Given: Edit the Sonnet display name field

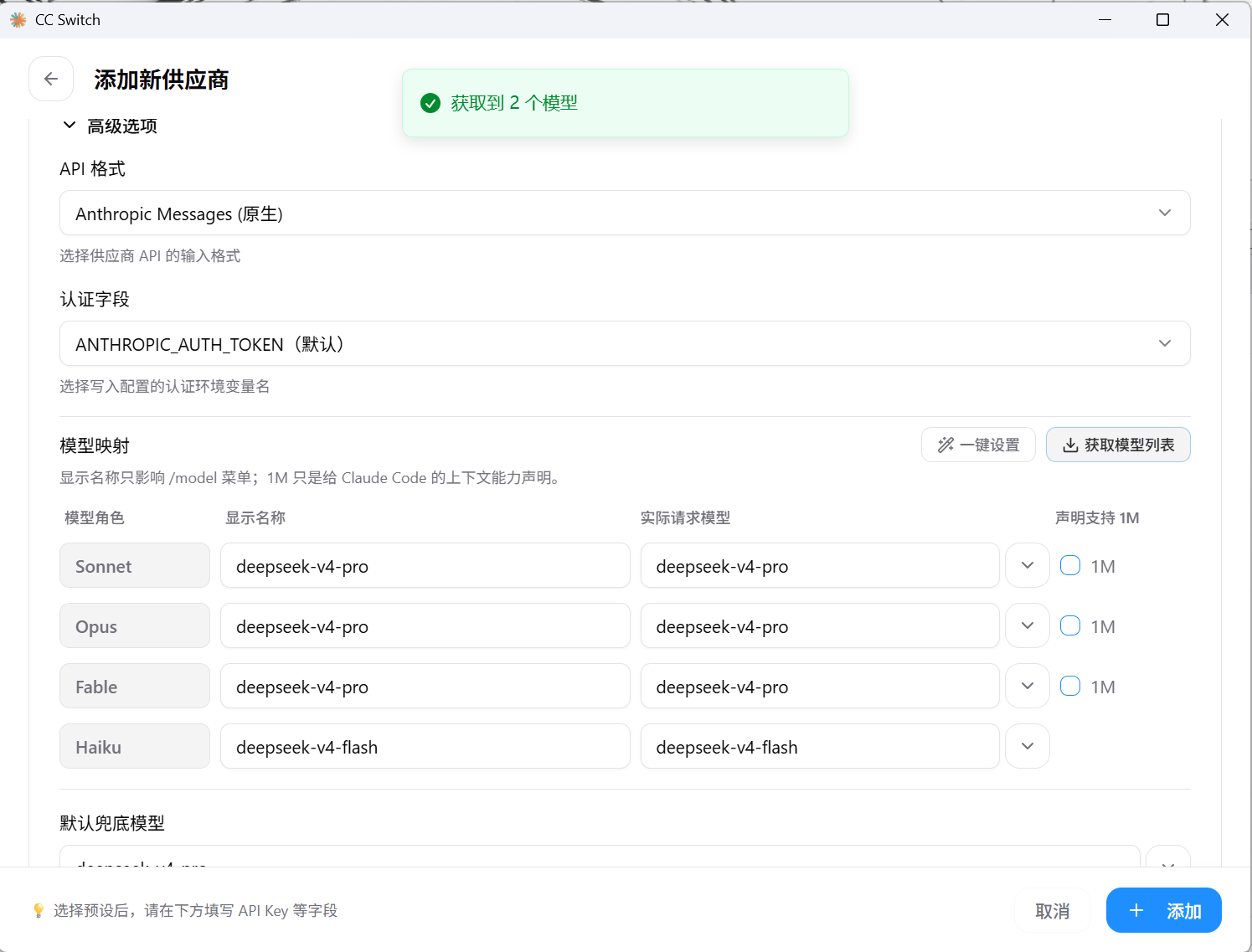Looking at the screenshot, I should pos(425,566).
